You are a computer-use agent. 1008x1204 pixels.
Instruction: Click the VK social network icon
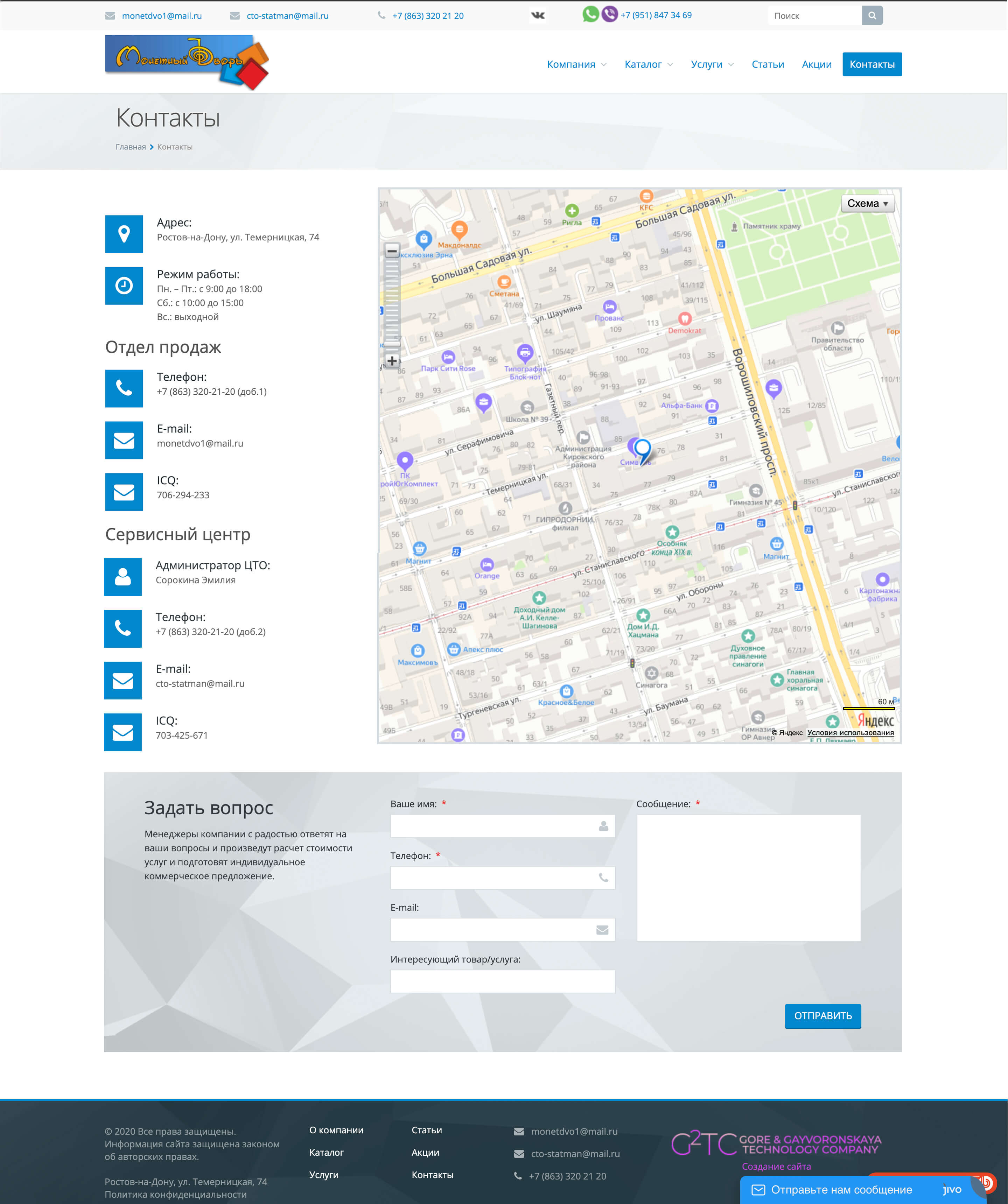click(538, 15)
